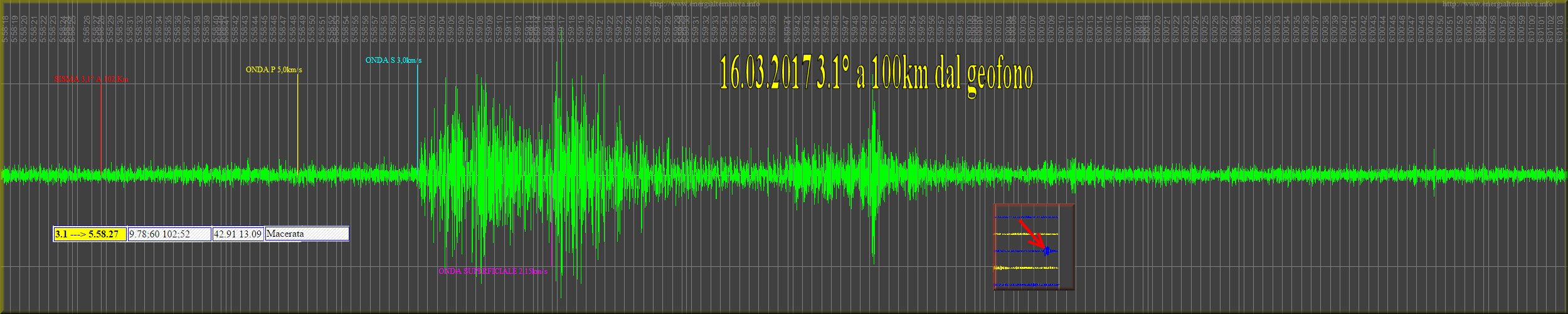Click the 5:58:35 time label

(x=169, y=30)
